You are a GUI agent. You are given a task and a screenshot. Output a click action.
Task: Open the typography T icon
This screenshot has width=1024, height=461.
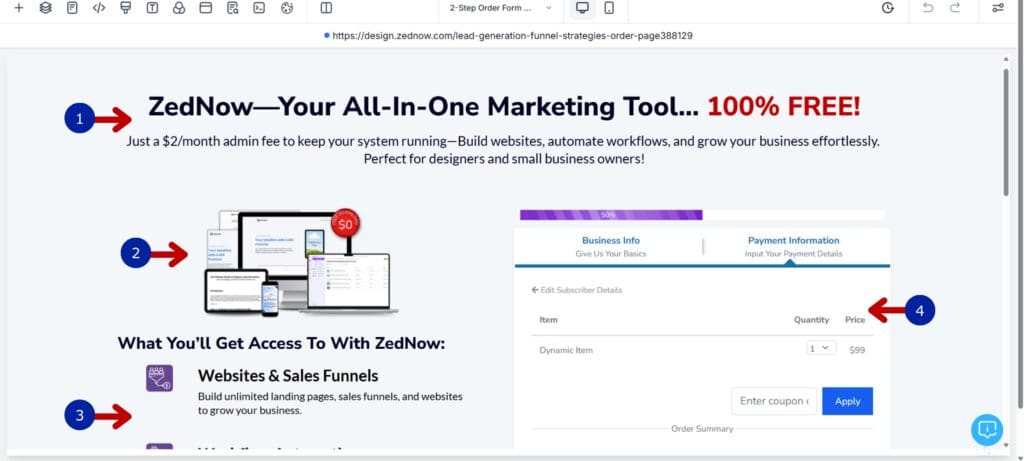(152, 8)
